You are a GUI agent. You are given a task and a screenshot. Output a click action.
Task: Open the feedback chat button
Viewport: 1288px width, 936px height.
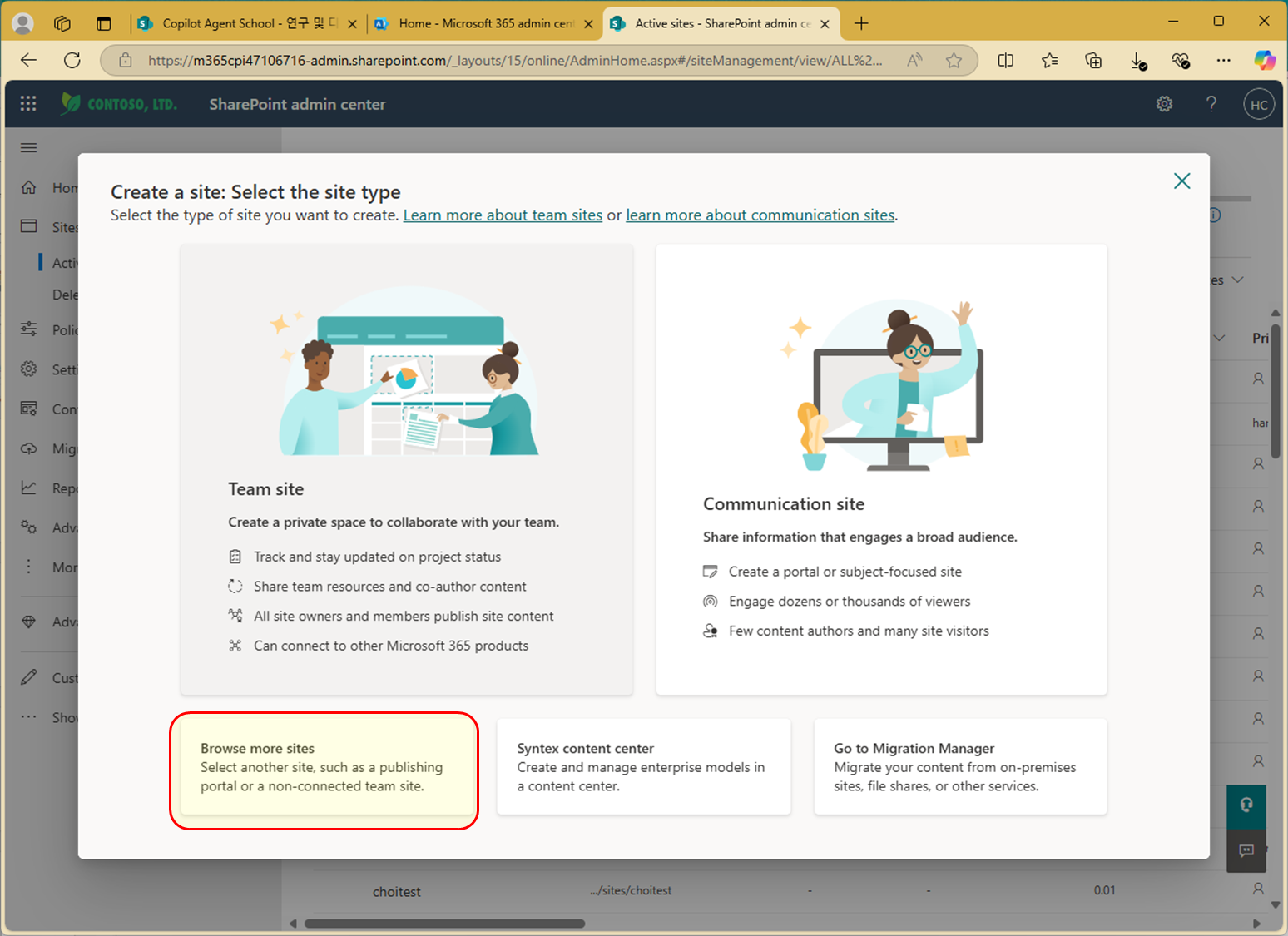(x=1246, y=850)
